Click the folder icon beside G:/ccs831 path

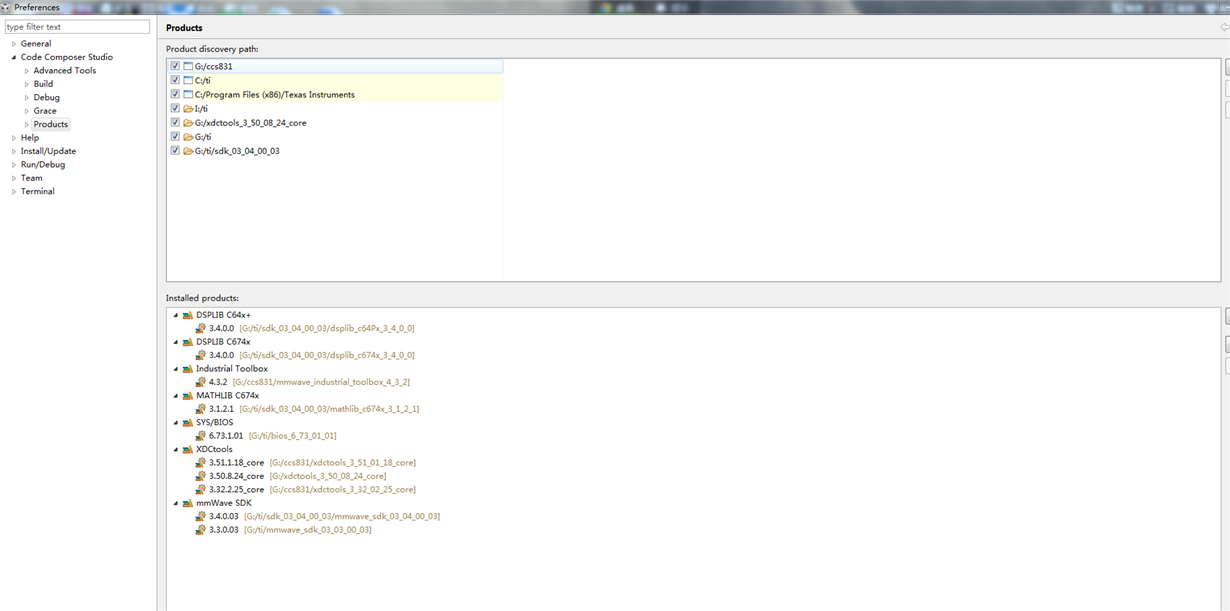(x=188, y=67)
